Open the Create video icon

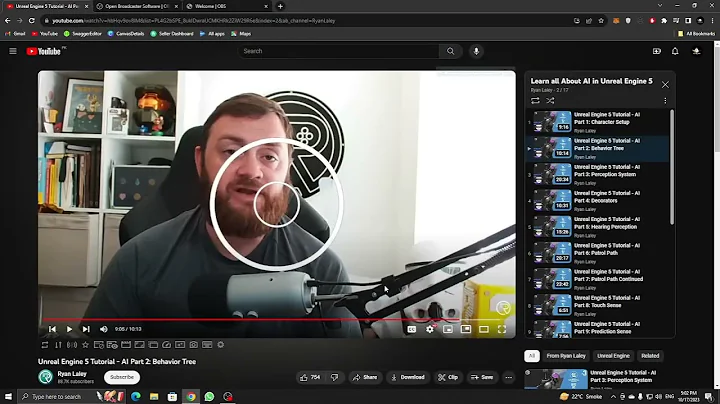[x=657, y=51]
